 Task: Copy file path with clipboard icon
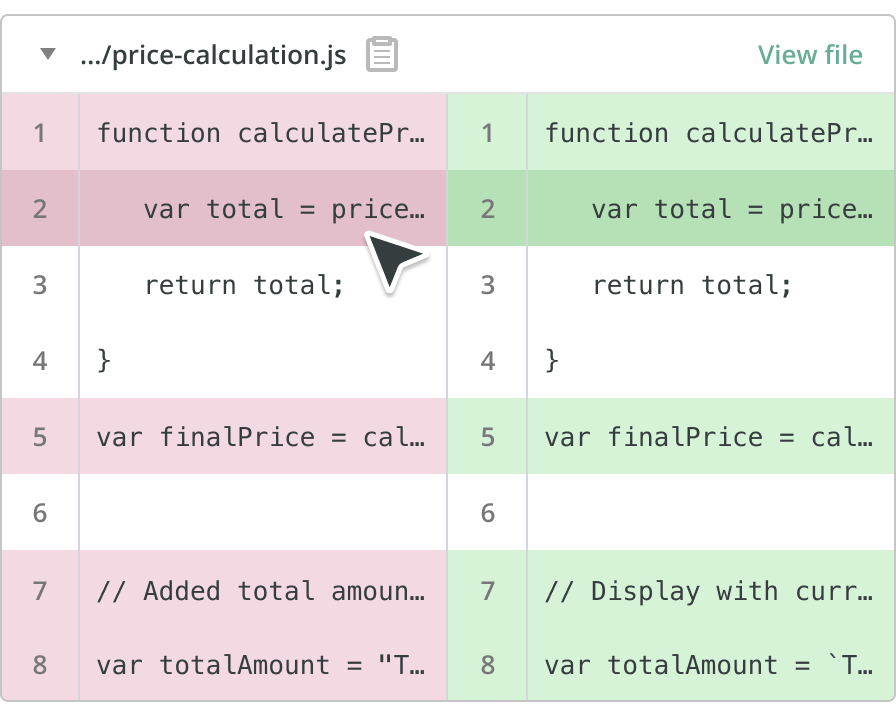click(382, 54)
